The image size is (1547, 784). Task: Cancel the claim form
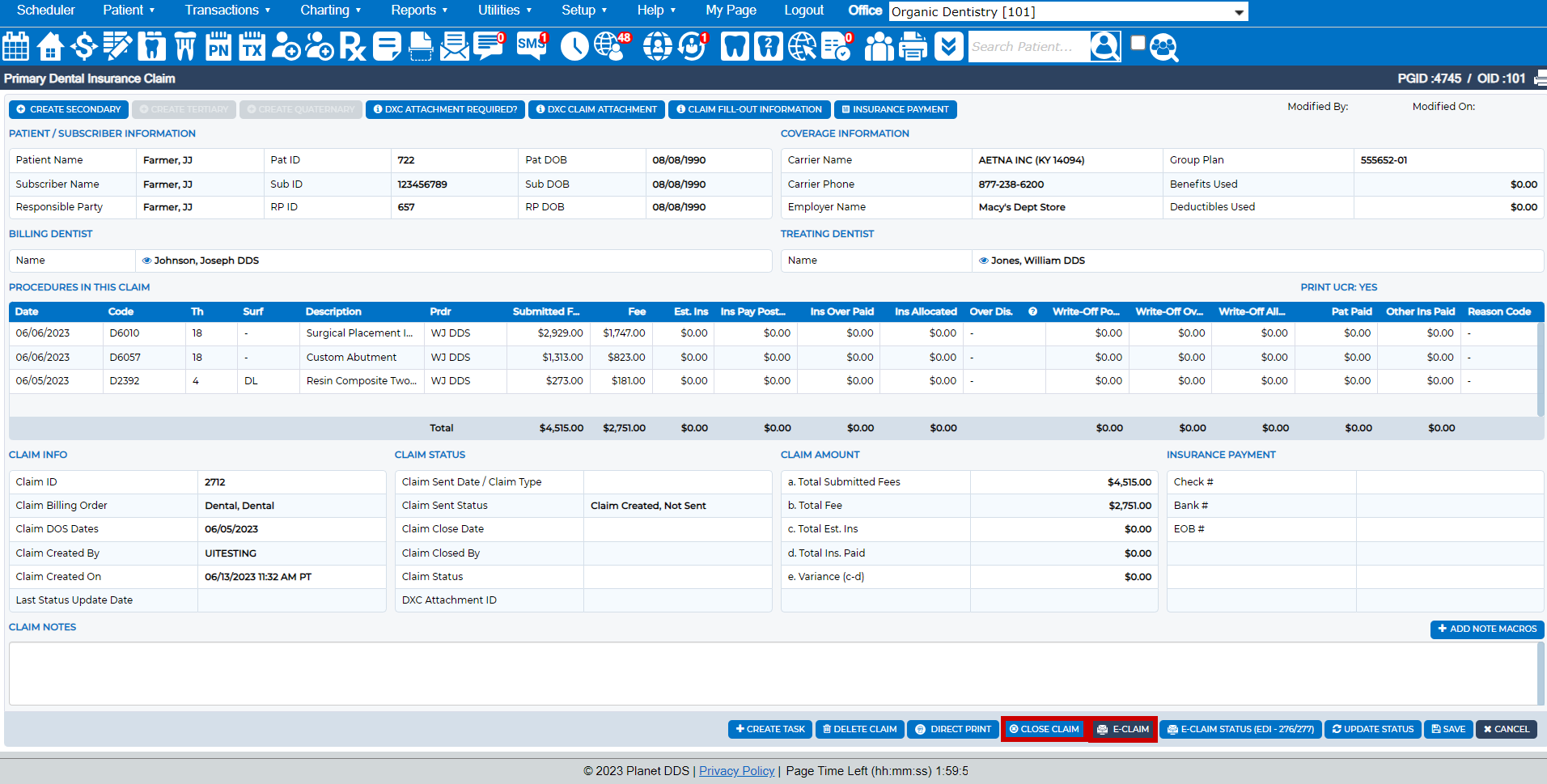pos(1507,729)
